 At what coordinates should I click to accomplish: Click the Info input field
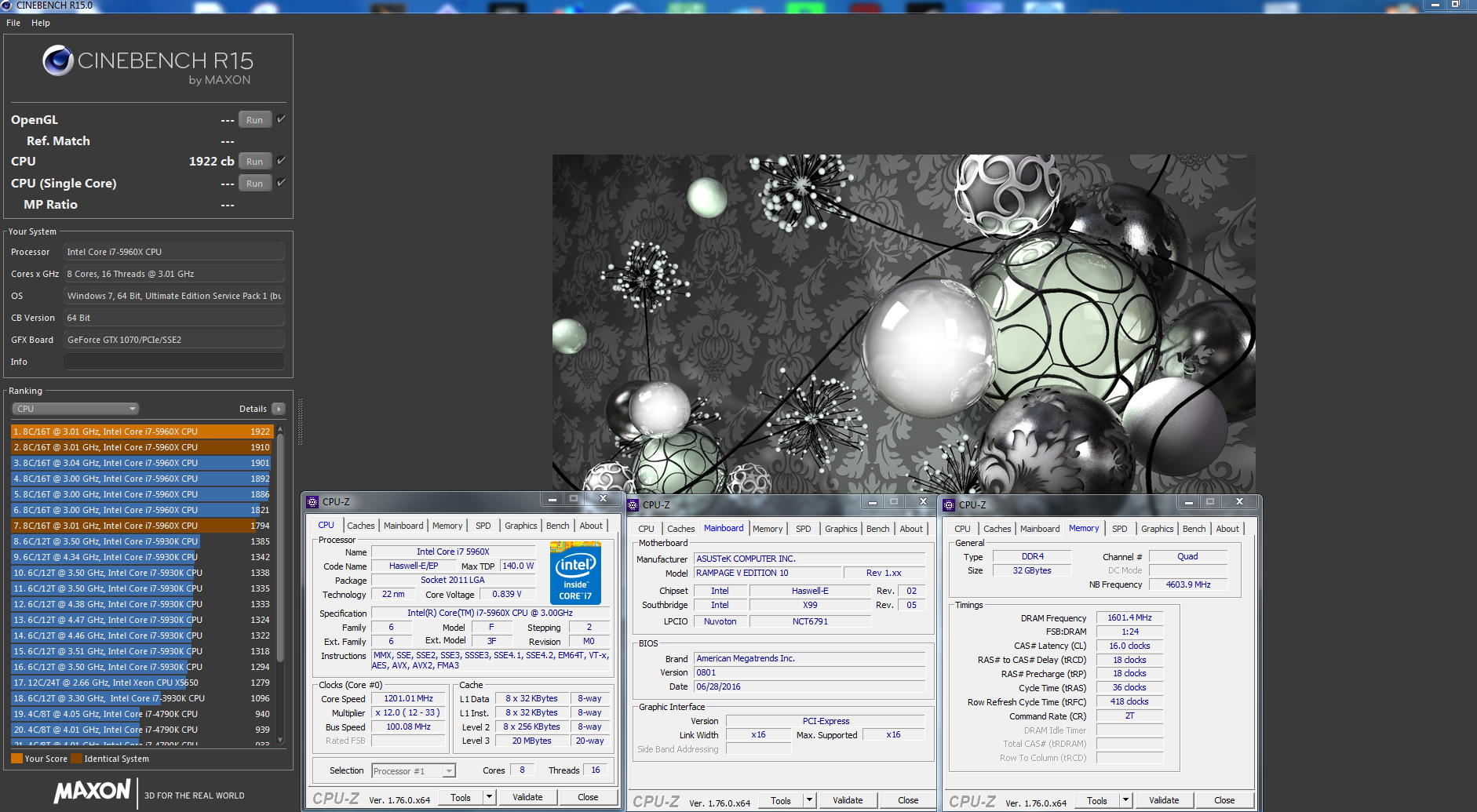tap(174, 362)
